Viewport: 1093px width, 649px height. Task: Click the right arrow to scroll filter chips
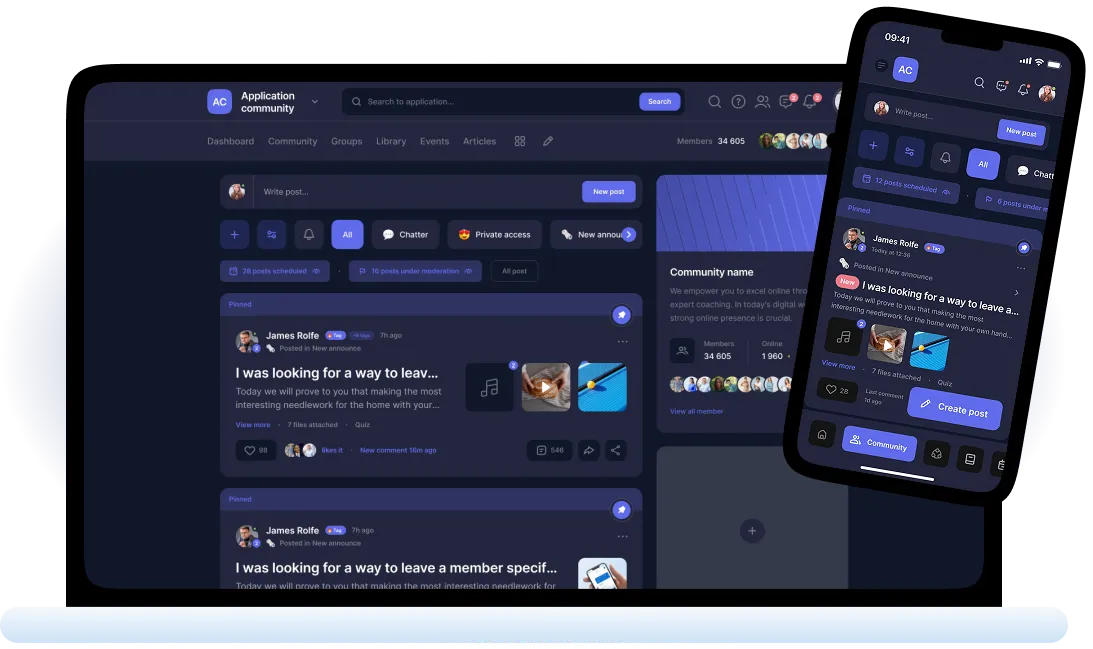click(629, 235)
